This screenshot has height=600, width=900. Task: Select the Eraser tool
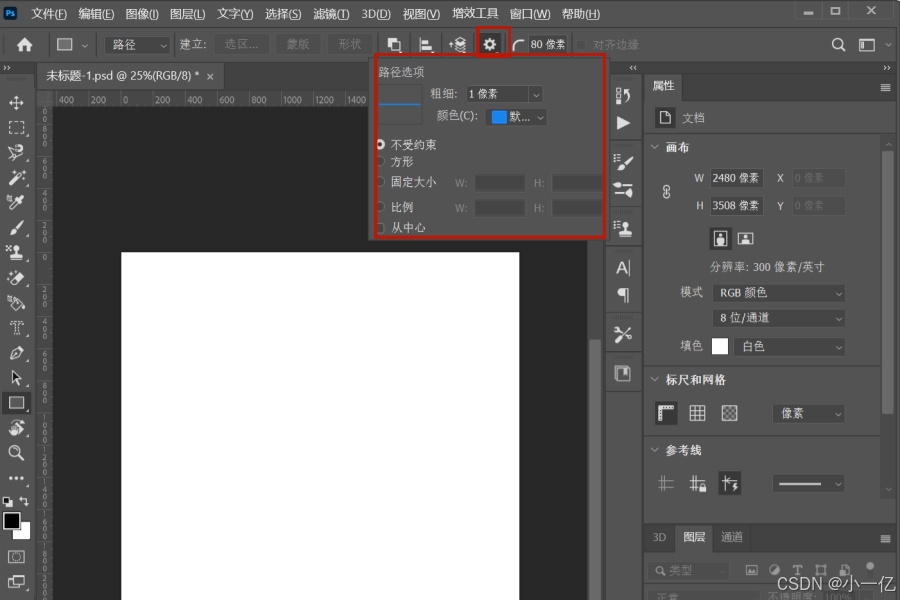pos(16,278)
